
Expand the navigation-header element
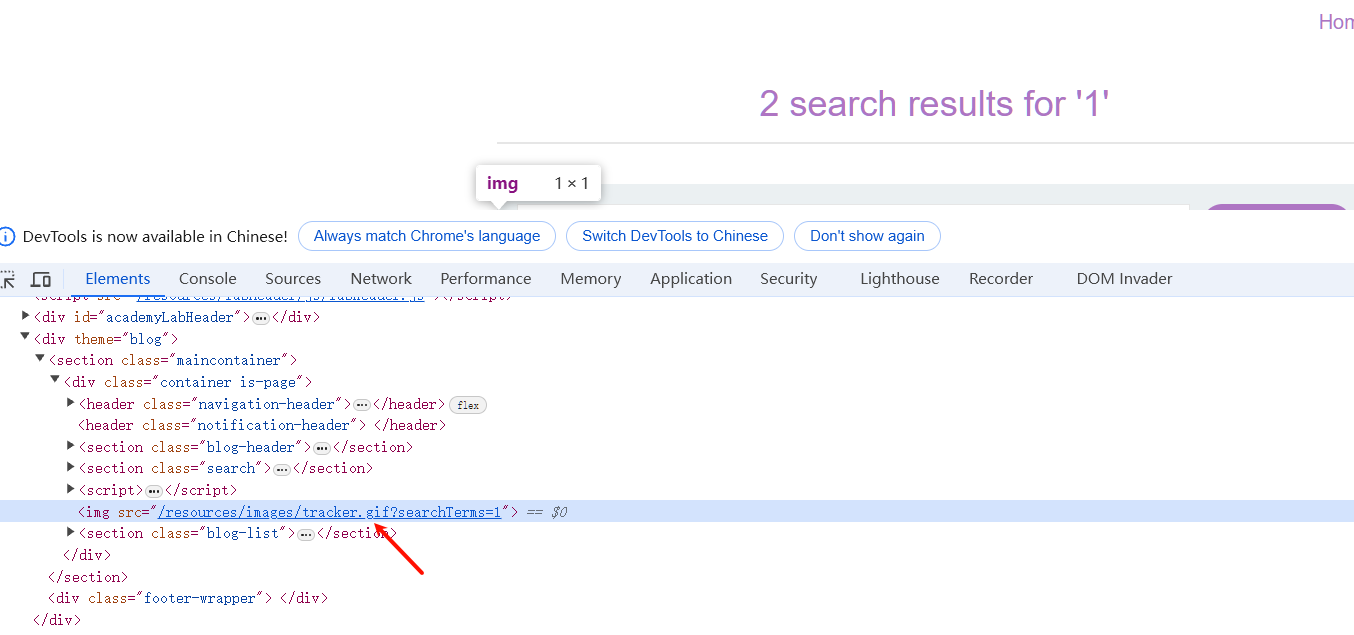tap(71, 403)
